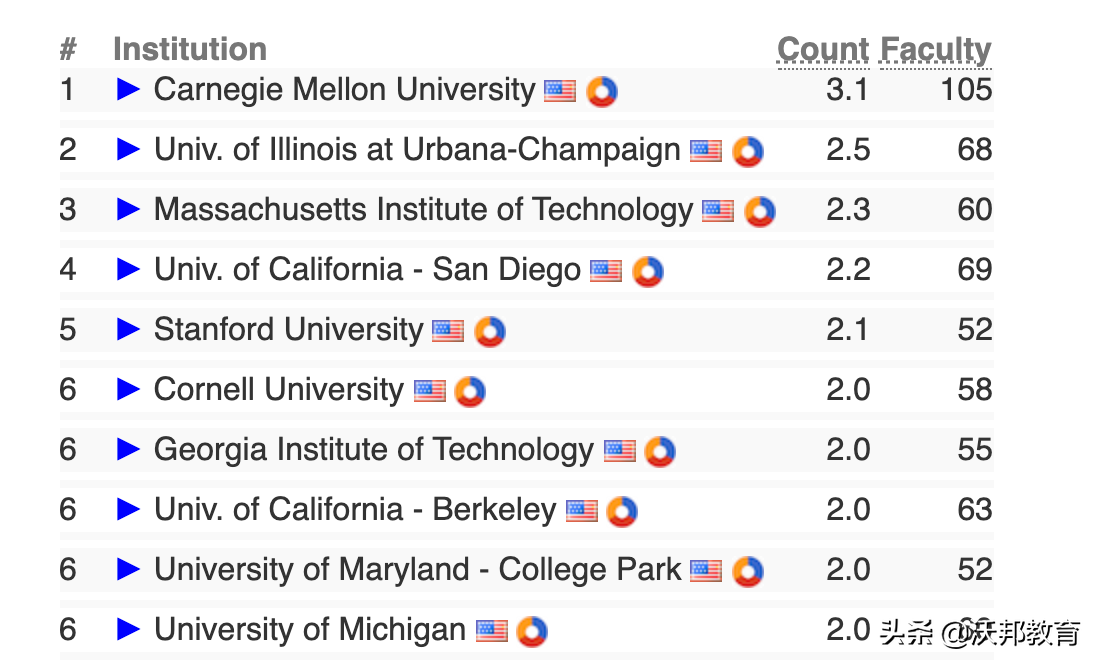This screenshot has height=666, width=1100.
Task: Click Georgia Institute of Technology's pie chart icon
Action: click(x=660, y=451)
